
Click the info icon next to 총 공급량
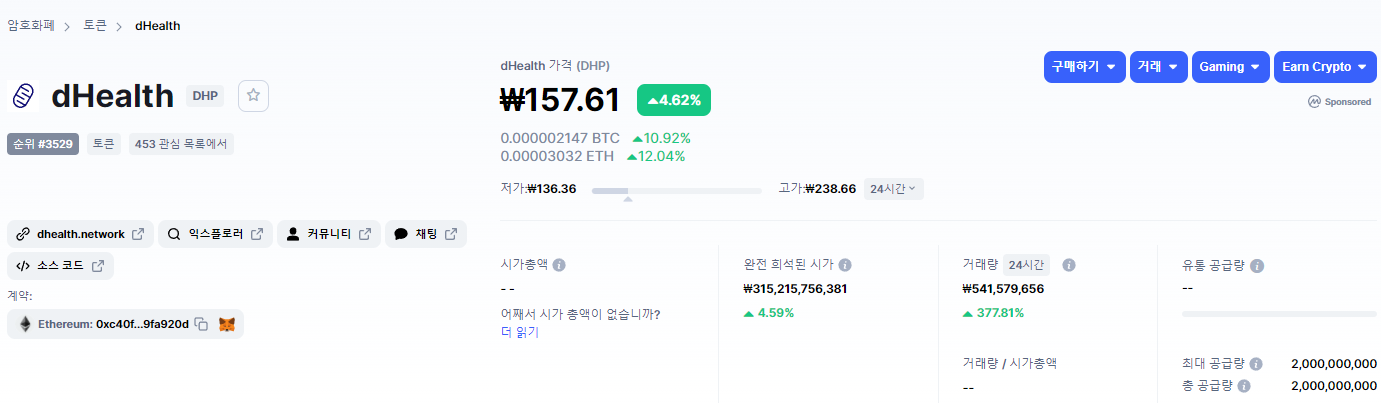1243,385
